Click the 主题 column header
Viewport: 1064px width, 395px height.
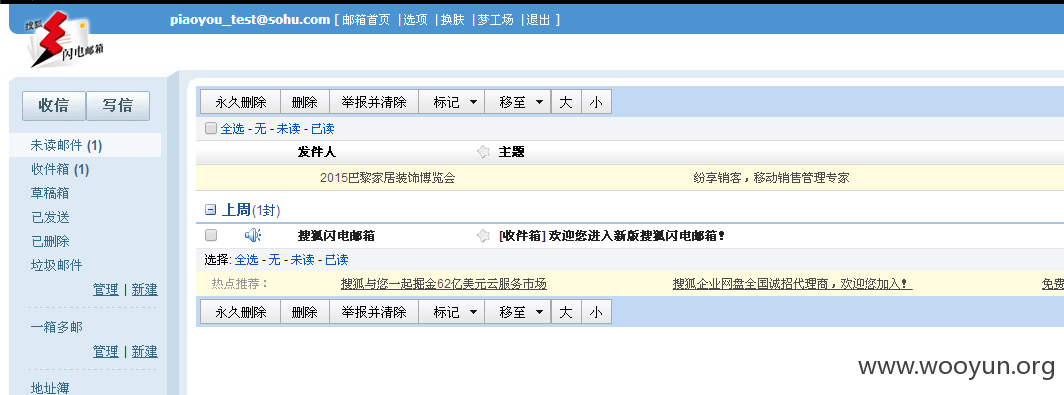[x=512, y=152]
